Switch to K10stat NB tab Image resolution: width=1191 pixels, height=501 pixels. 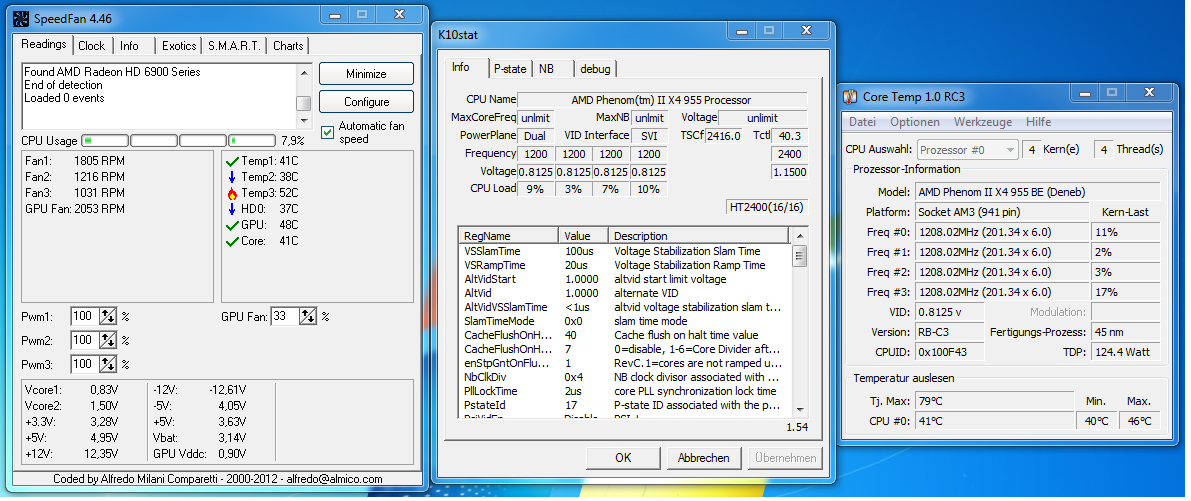551,68
